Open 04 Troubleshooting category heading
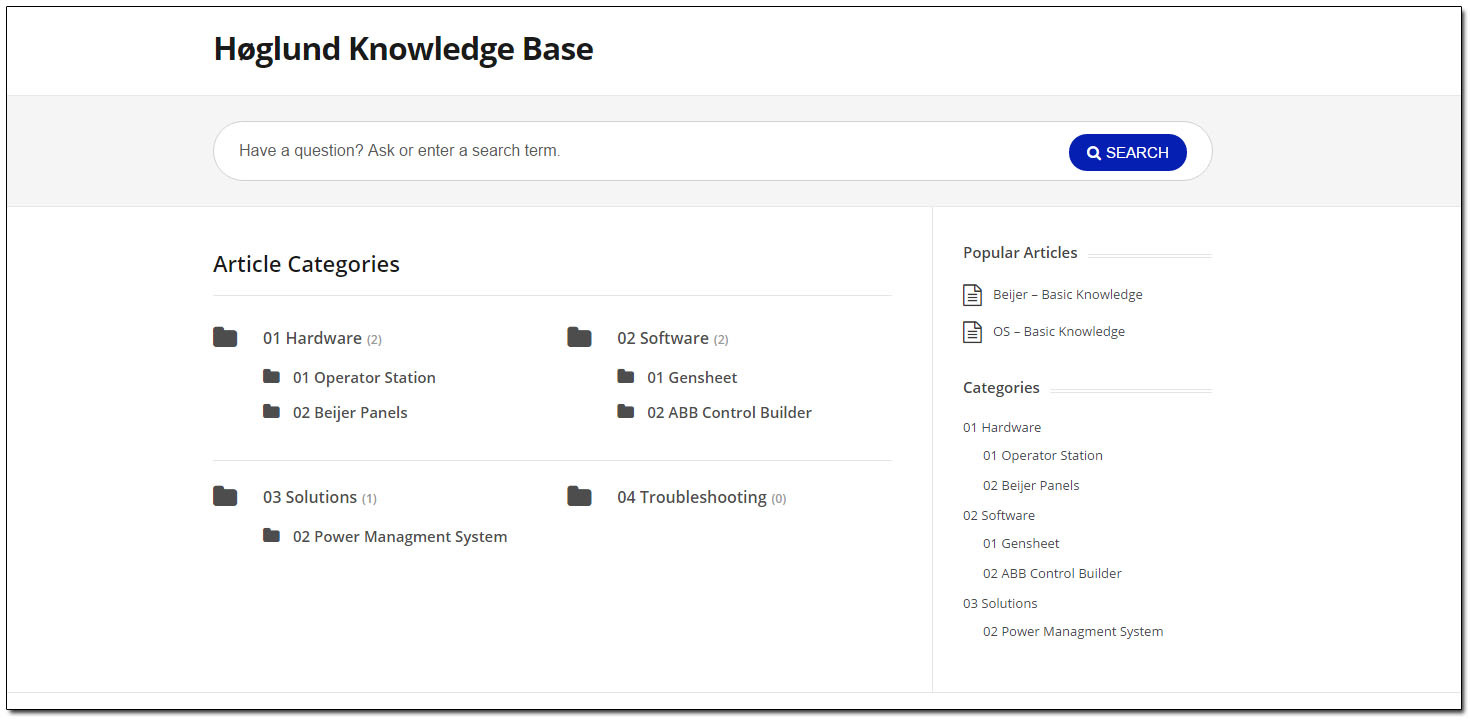The image size is (1470, 720). click(x=691, y=497)
